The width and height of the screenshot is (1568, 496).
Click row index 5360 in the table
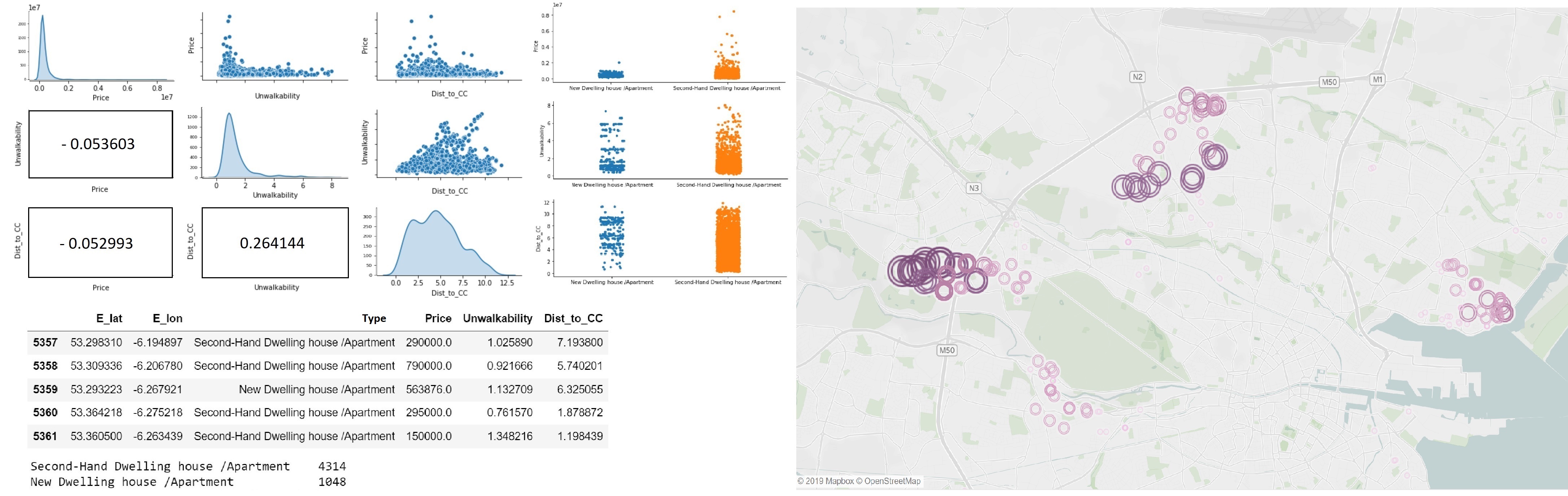(45, 413)
